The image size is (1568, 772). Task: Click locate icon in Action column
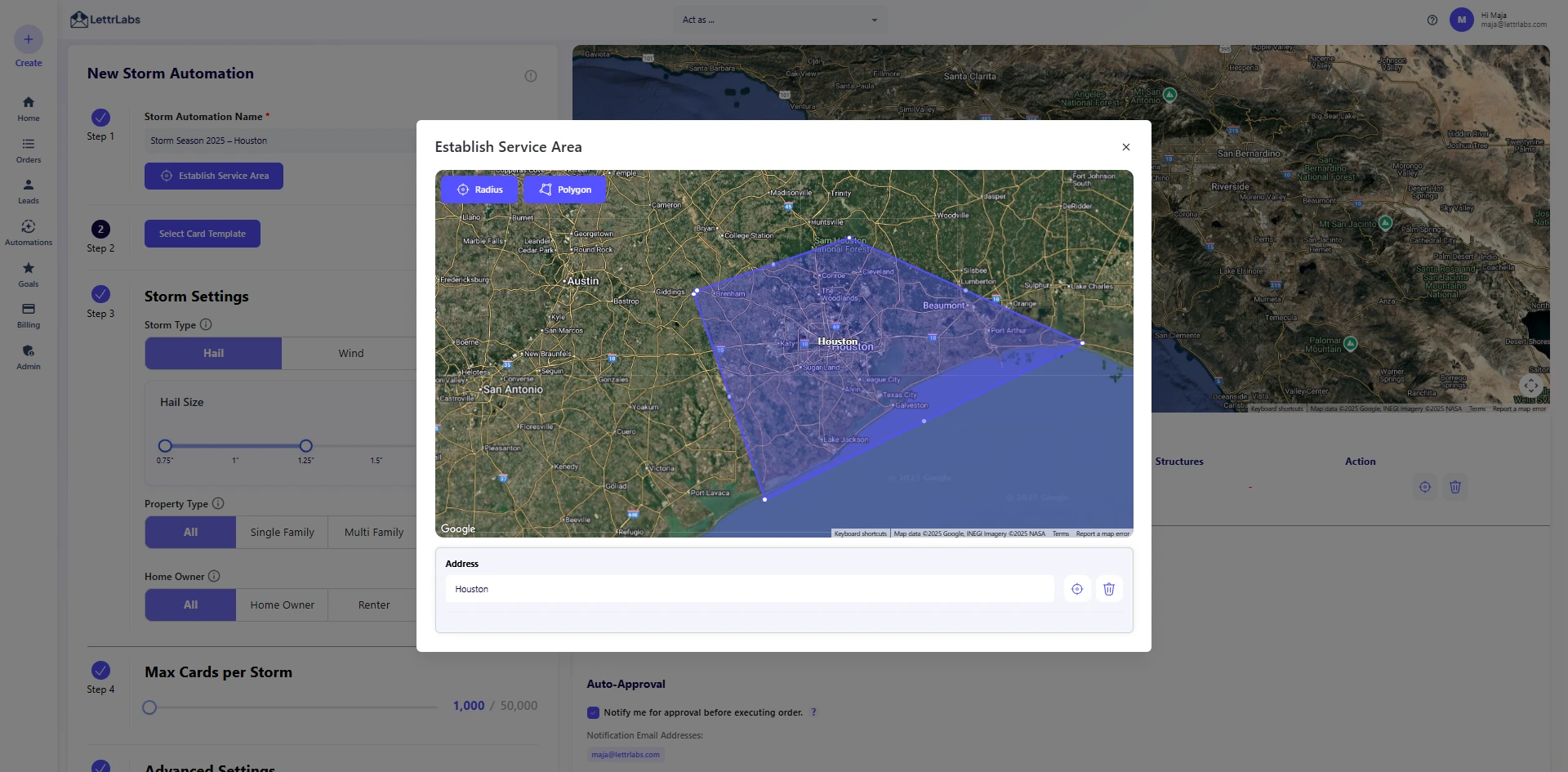[1425, 487]
